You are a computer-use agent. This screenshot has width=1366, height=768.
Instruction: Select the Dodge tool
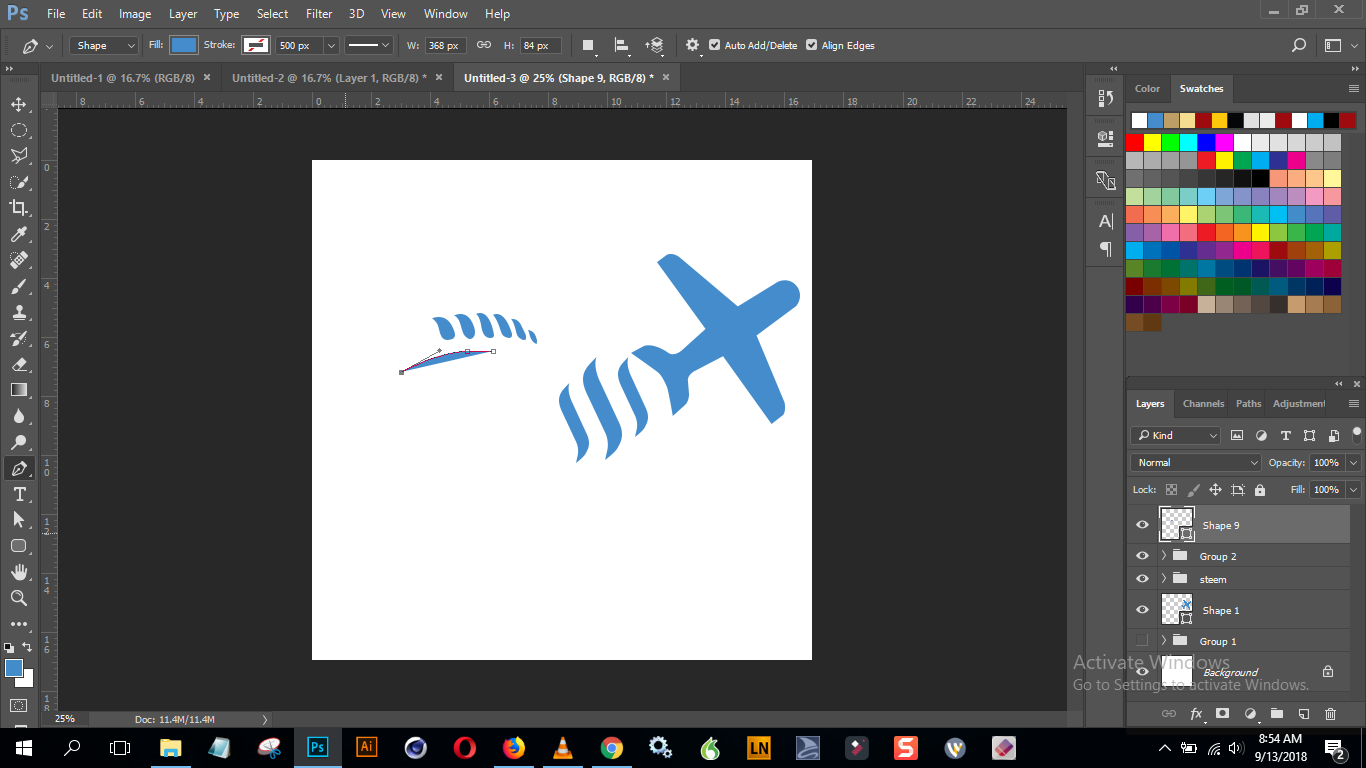tap(18, 442)
